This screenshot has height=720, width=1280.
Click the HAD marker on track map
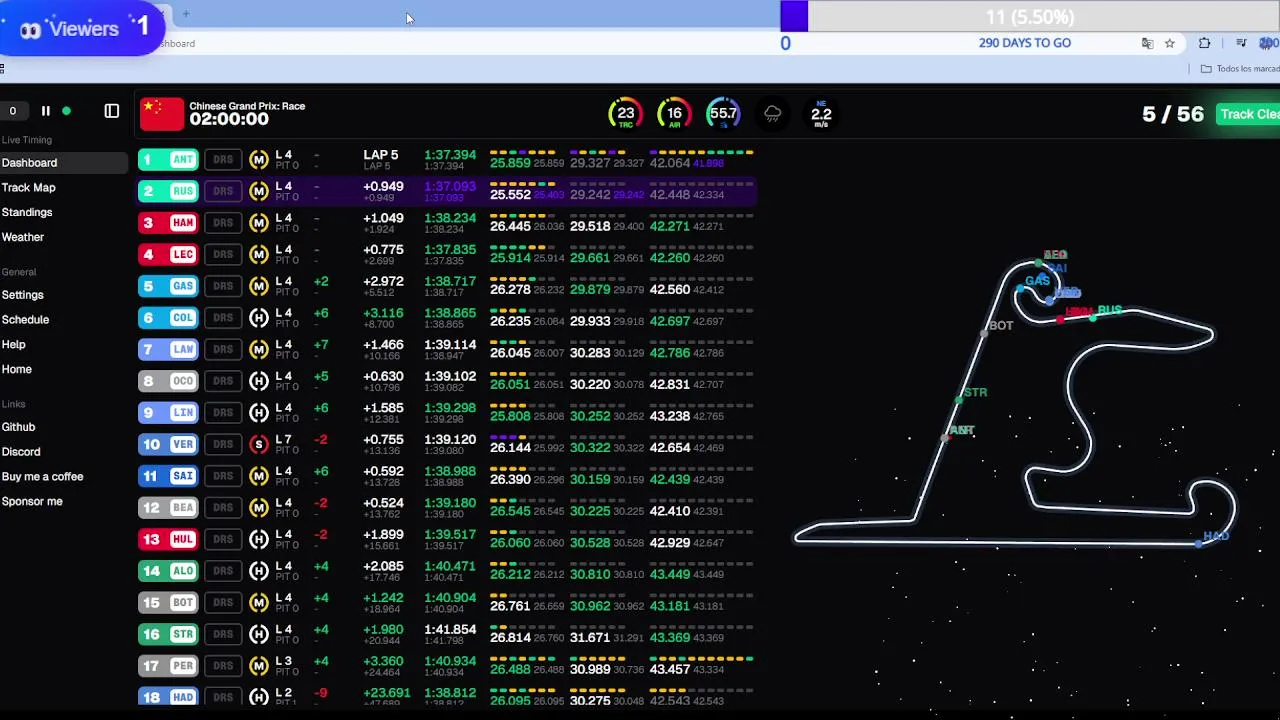(x=1200, y=543)
